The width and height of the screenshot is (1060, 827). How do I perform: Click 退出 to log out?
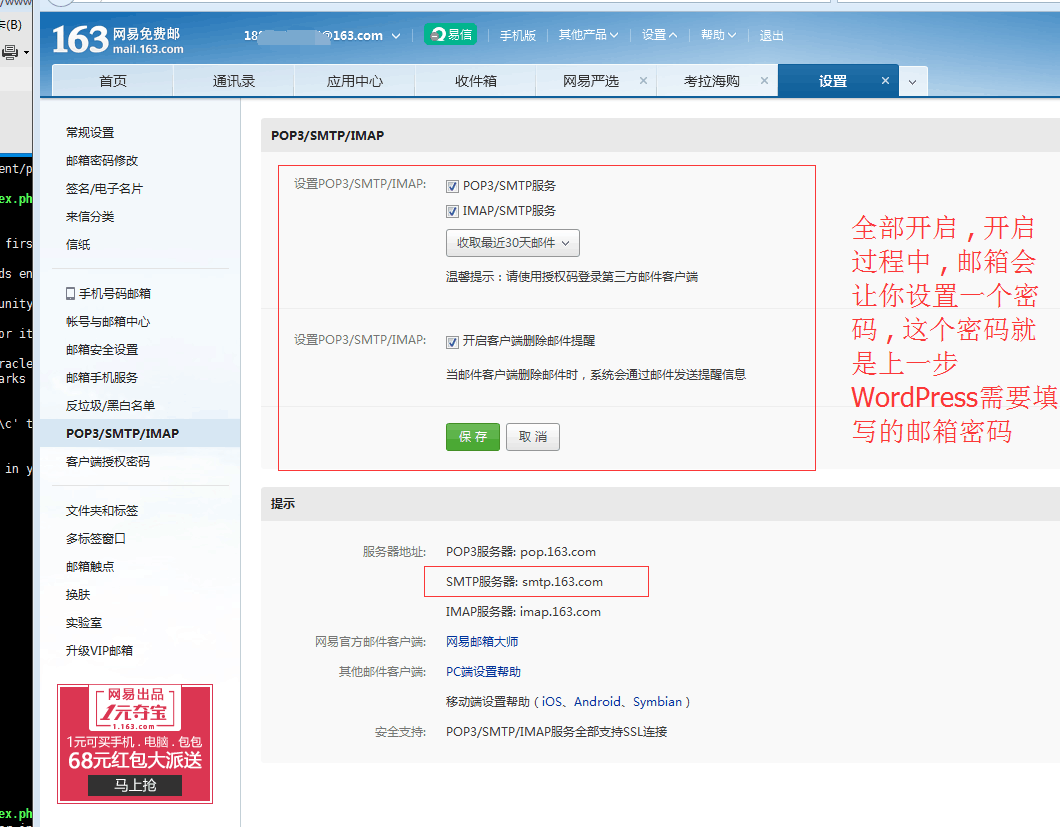tap(771, 35)
